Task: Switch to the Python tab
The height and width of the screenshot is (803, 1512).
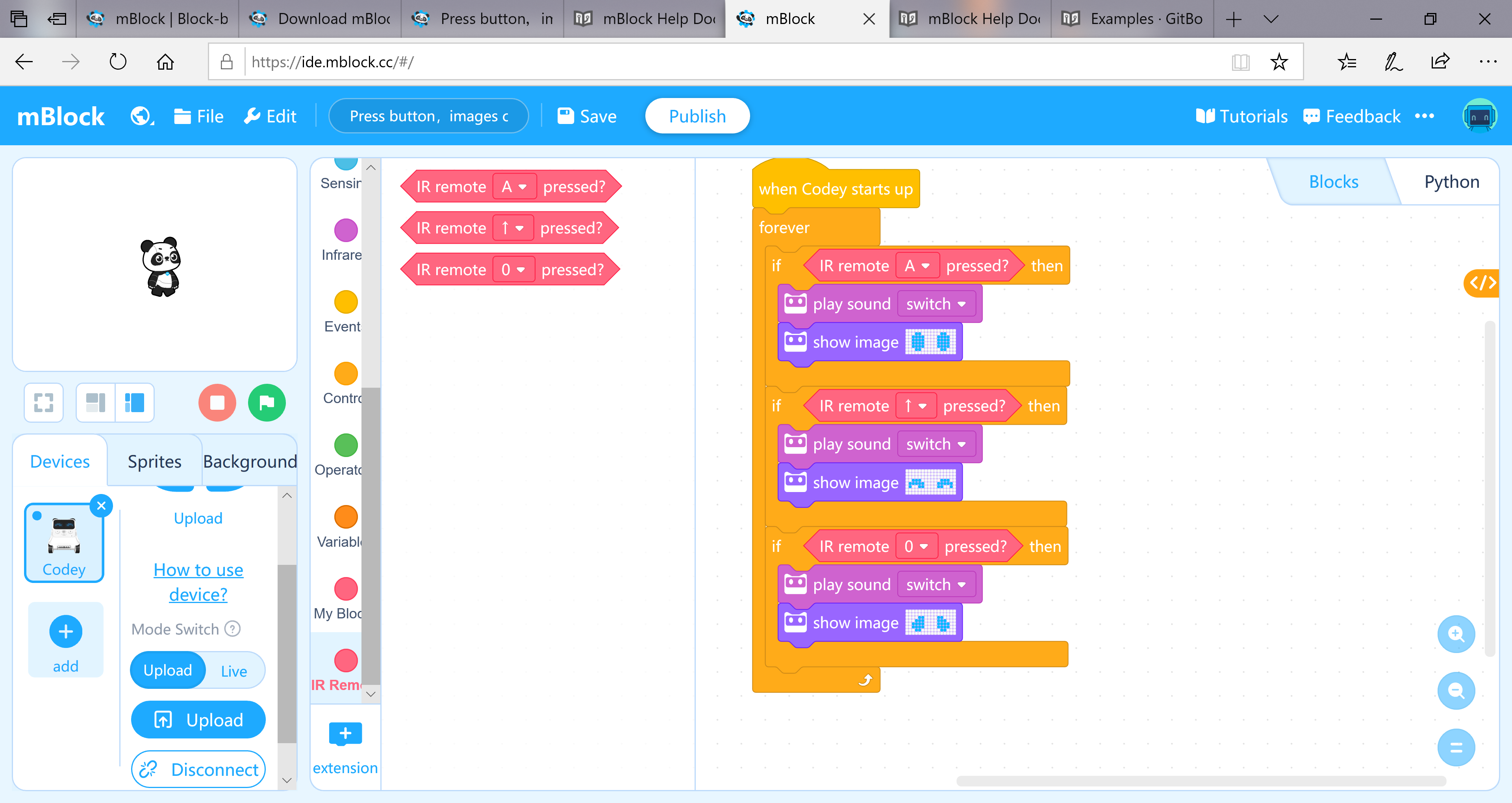Action: click(x=1451, y=182)
